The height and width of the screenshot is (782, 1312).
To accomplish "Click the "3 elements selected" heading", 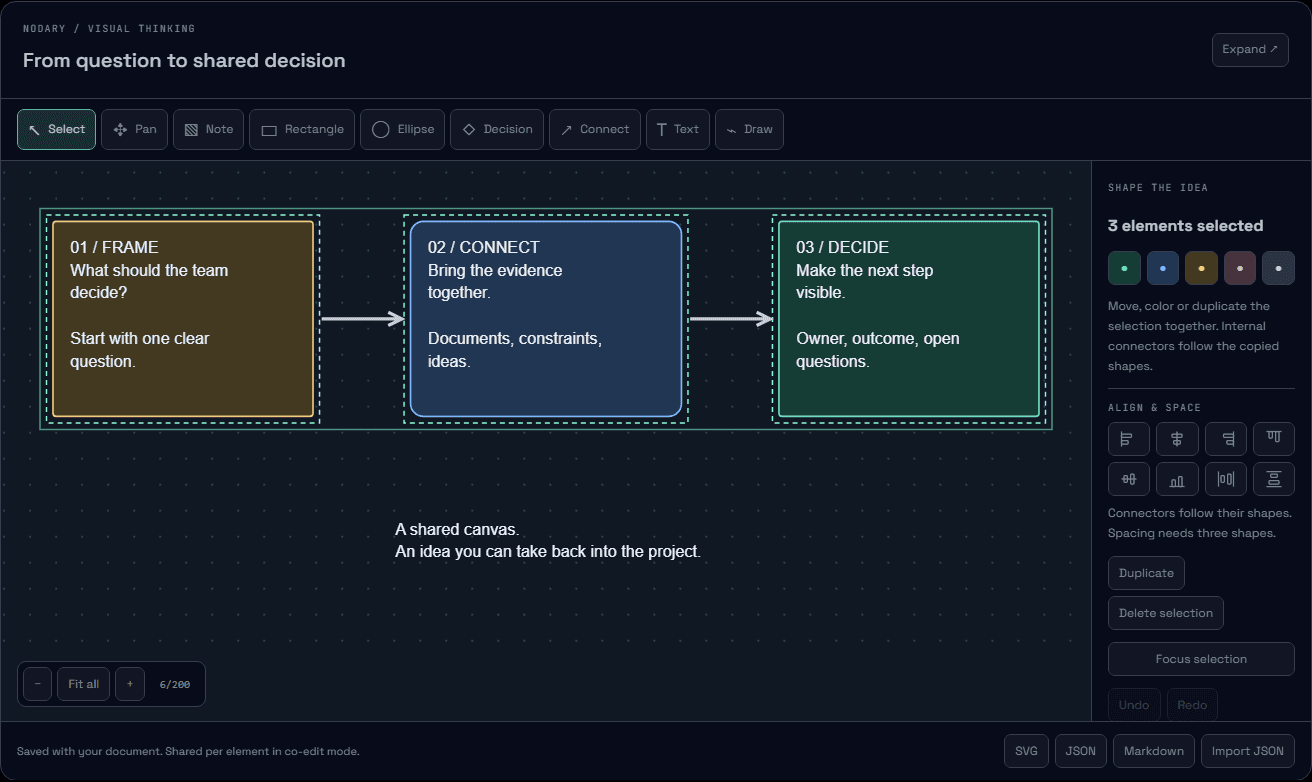I will 1185,226.
